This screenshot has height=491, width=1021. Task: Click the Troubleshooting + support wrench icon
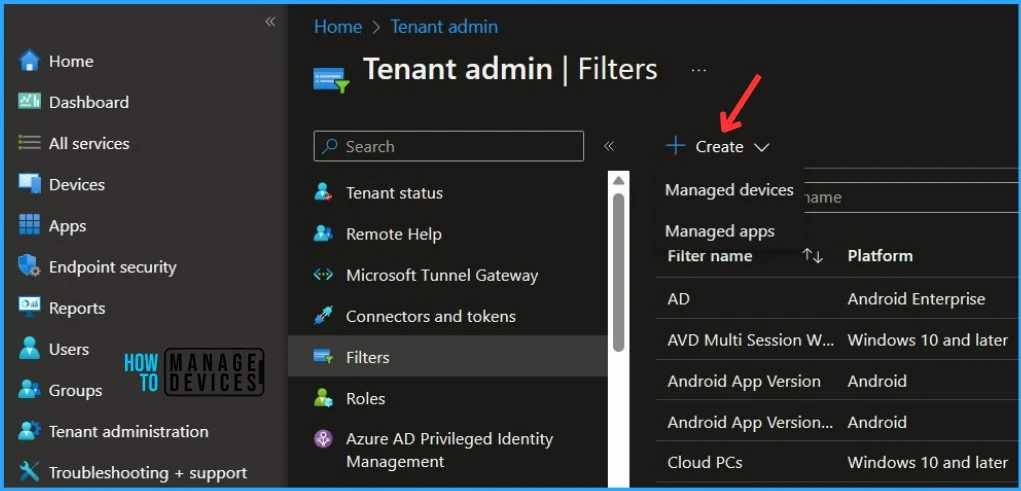pos(29,472)
